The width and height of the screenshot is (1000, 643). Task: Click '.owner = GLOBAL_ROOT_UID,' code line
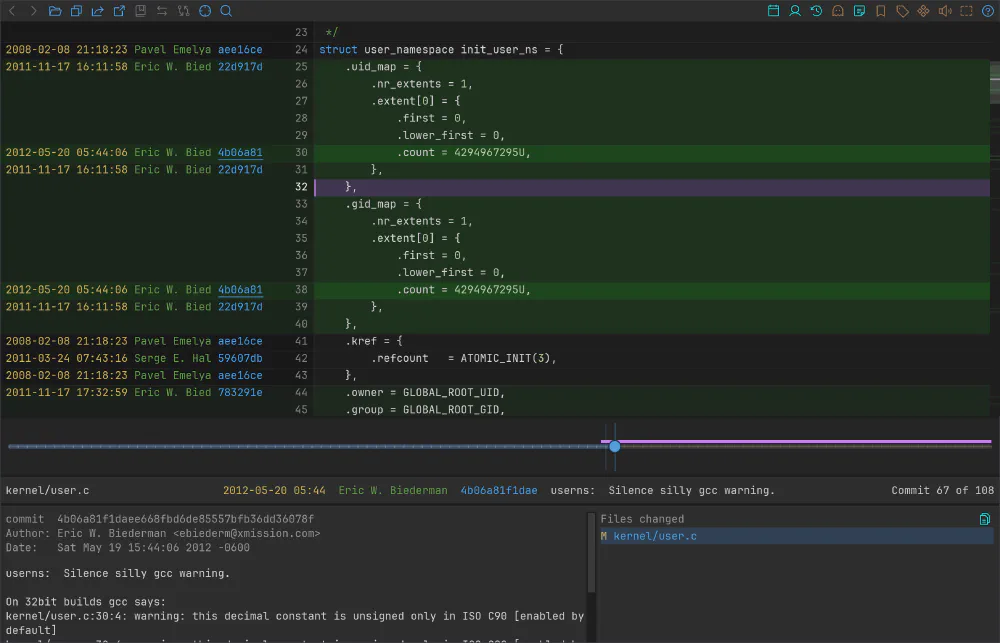[x=425, y=392]
